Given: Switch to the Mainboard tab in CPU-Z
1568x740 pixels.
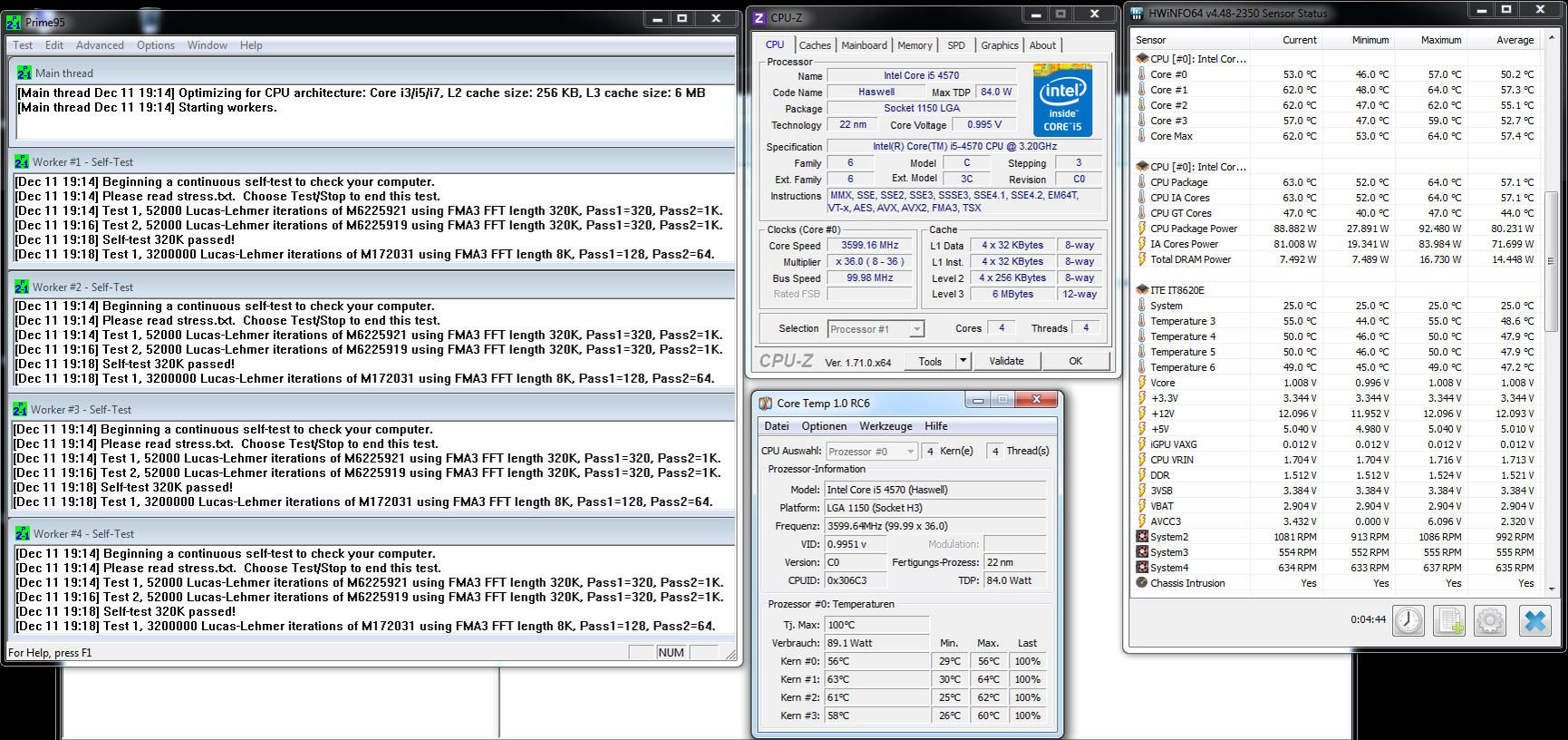Looking at the screenshot, I should click(x=864, y=45).
